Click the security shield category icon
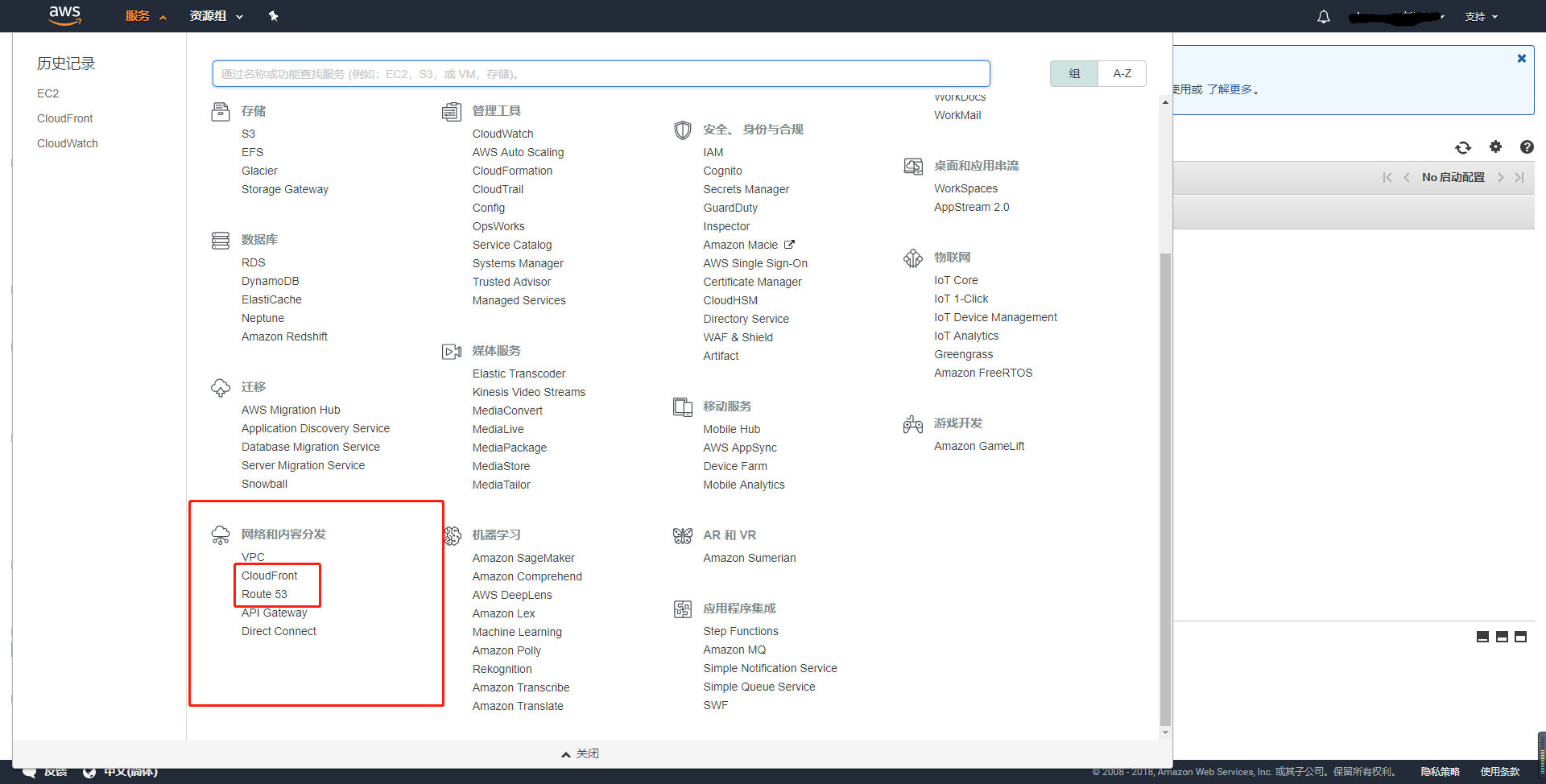 click(x=683, y=130)
